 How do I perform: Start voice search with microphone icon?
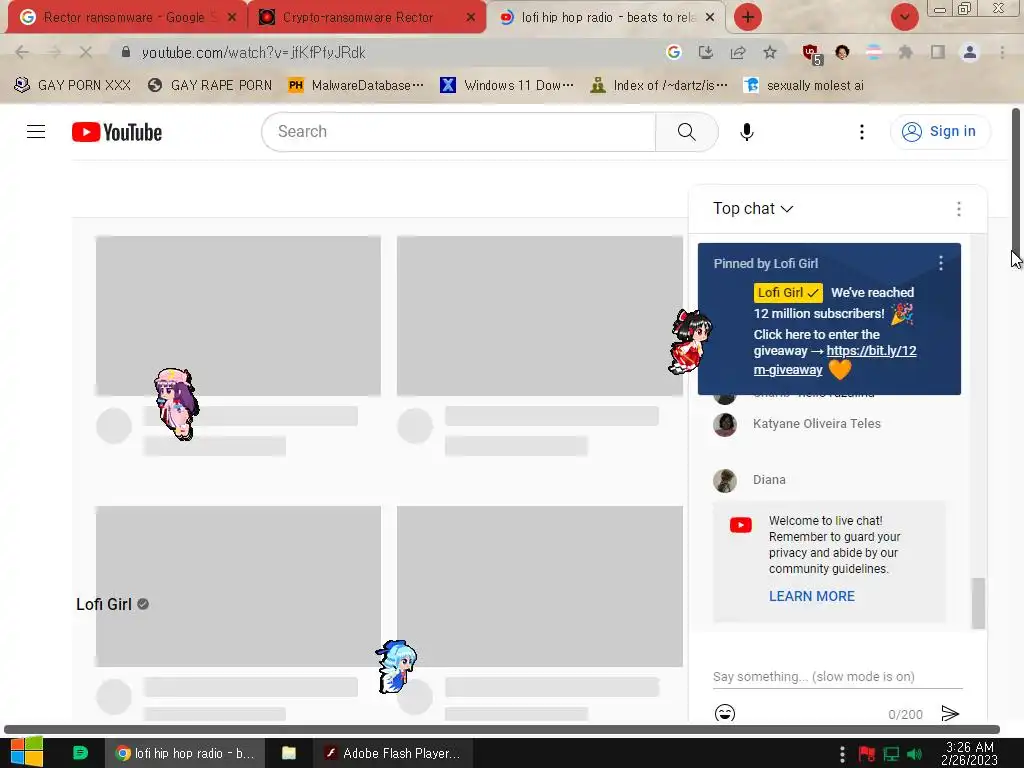[746, 132]
